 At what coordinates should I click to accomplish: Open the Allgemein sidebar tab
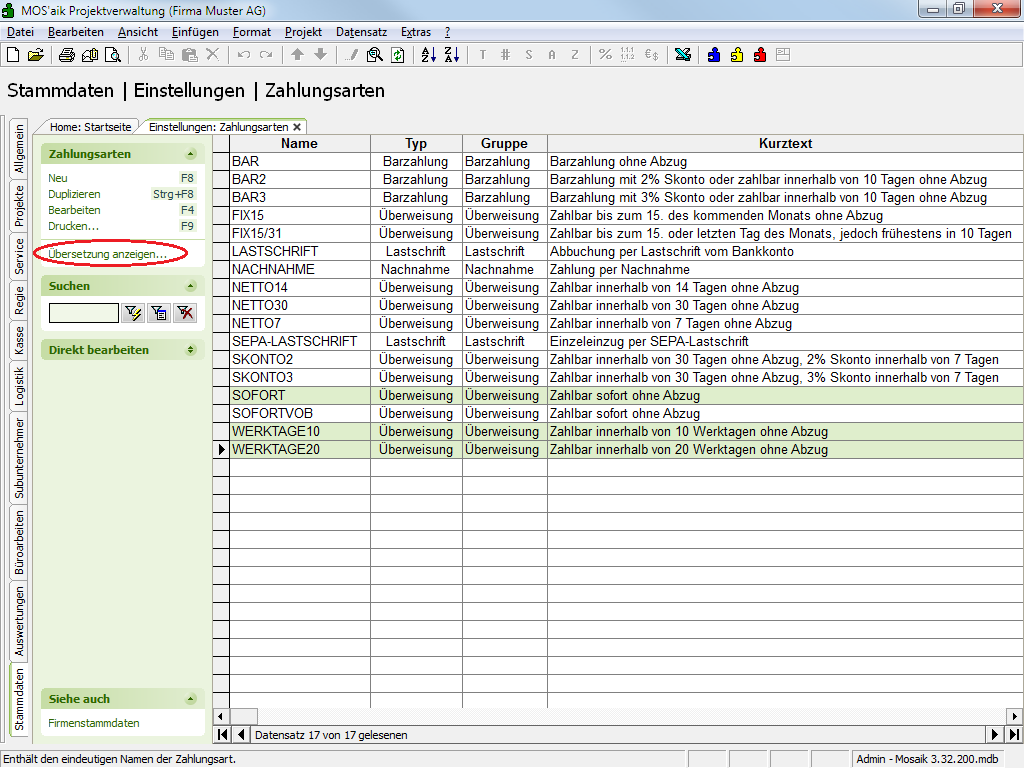pos(19,149)
